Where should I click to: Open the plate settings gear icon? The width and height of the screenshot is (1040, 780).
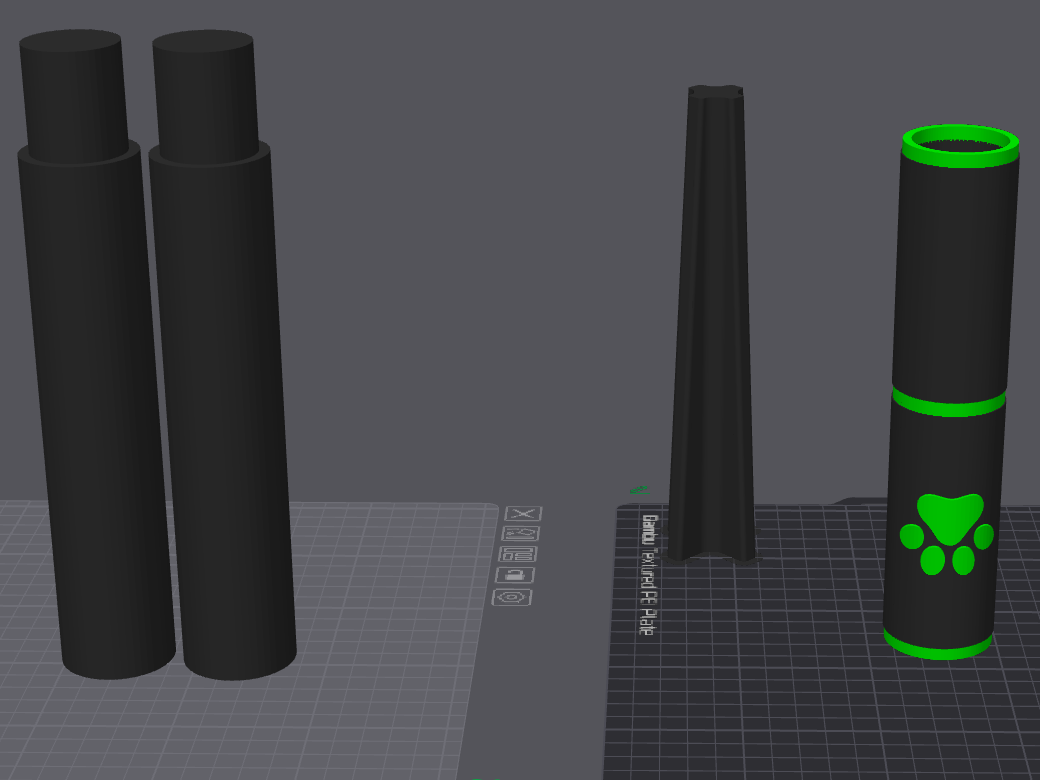click(511, 597)
